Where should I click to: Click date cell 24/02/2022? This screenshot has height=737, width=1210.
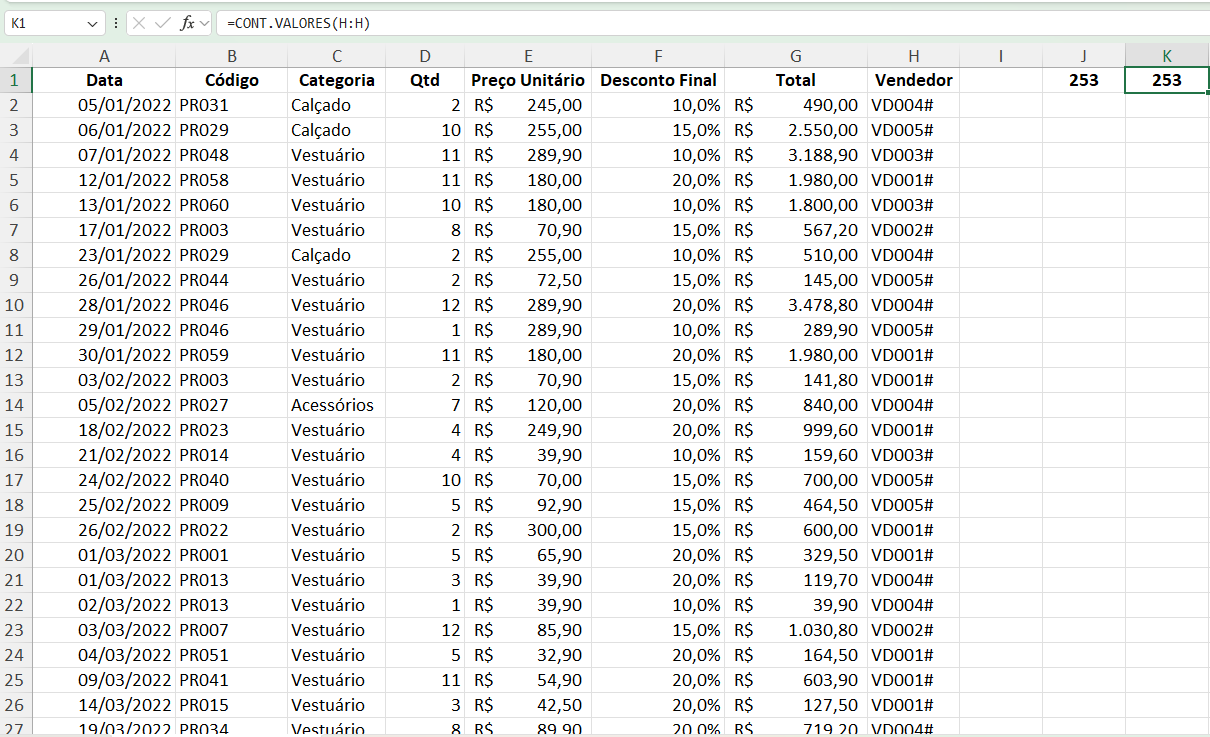coord(104,480)
